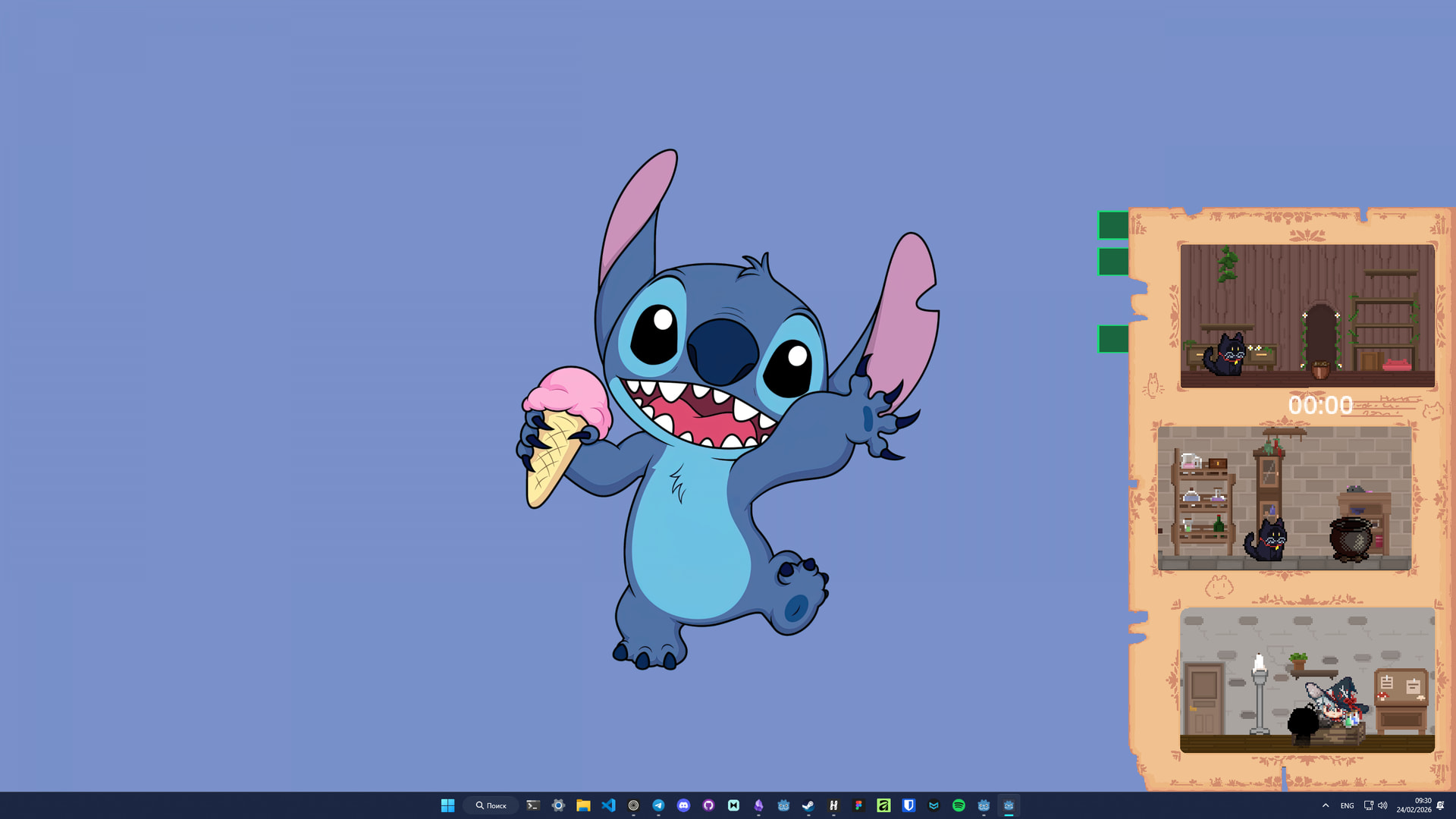Open volume speaker control in tray
Viewport: 1456px width, 819px height.
tap(1382, 805)
